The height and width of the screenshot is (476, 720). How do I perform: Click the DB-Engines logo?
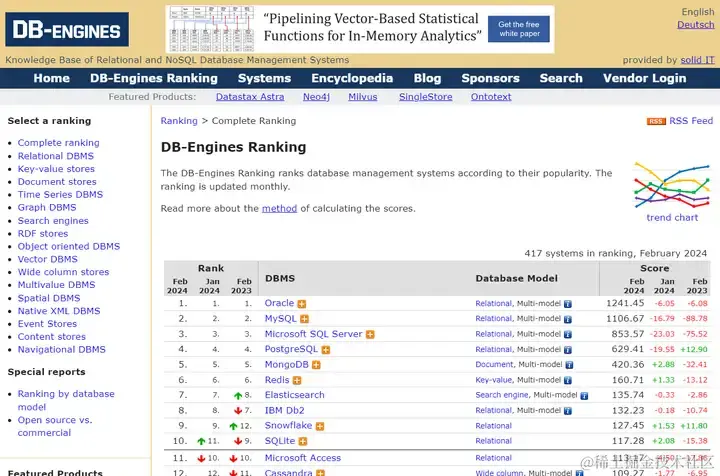[x=67, y=29]
